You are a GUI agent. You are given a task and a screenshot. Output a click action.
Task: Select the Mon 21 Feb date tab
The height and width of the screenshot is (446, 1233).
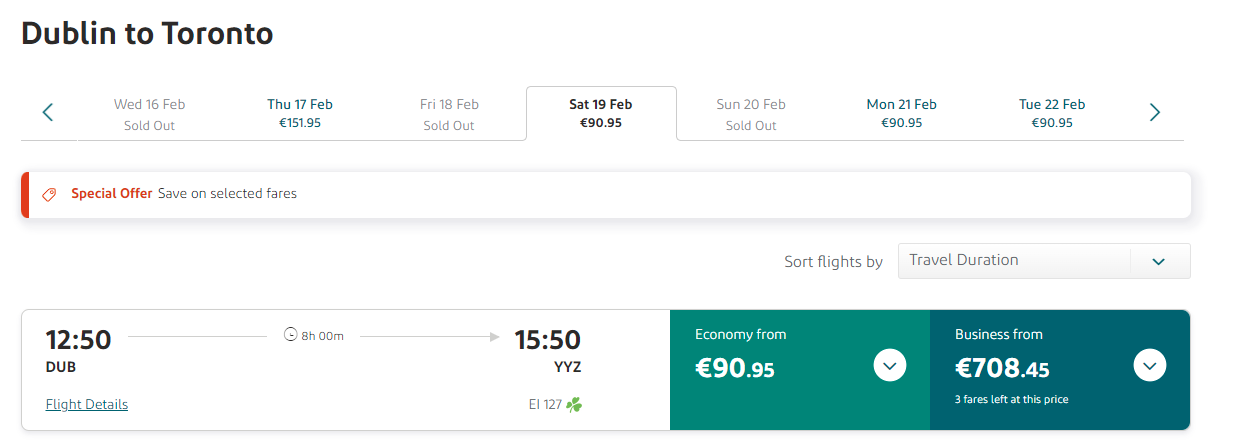point(902,113)
